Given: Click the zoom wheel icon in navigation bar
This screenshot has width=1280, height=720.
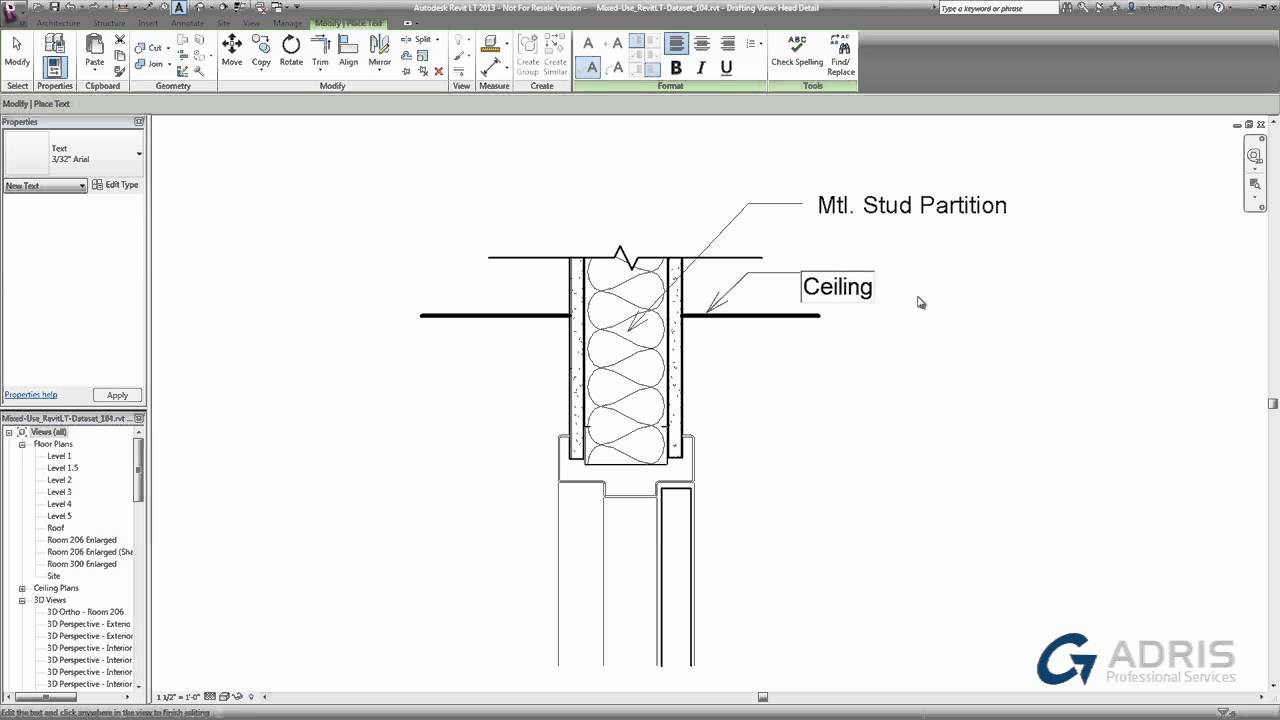Looking at the screenshot, I should (1254, 155).
